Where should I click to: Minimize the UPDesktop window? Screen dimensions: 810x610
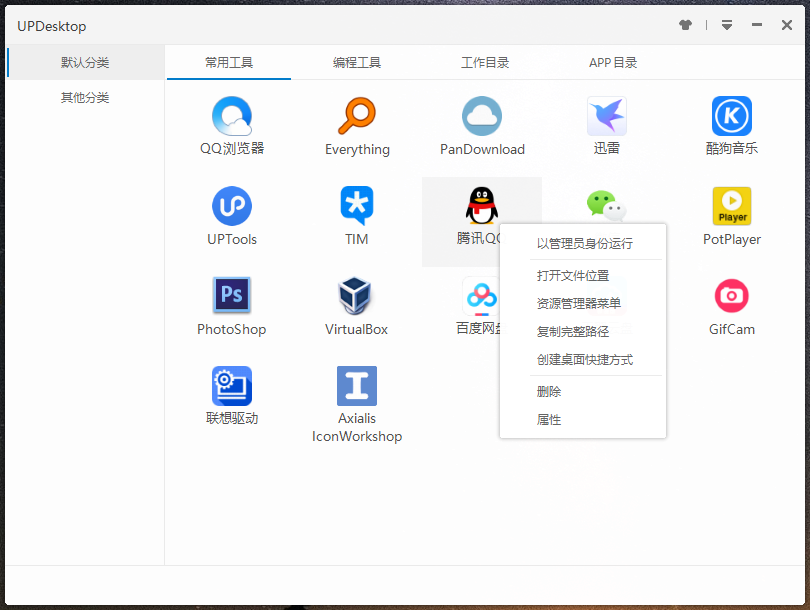coord(757,25)
